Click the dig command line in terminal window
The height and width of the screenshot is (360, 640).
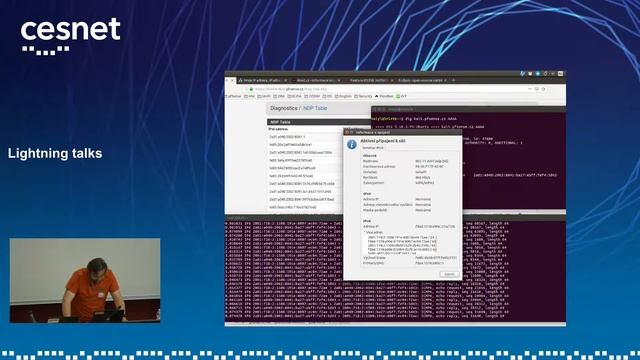[x=413, y=119]
